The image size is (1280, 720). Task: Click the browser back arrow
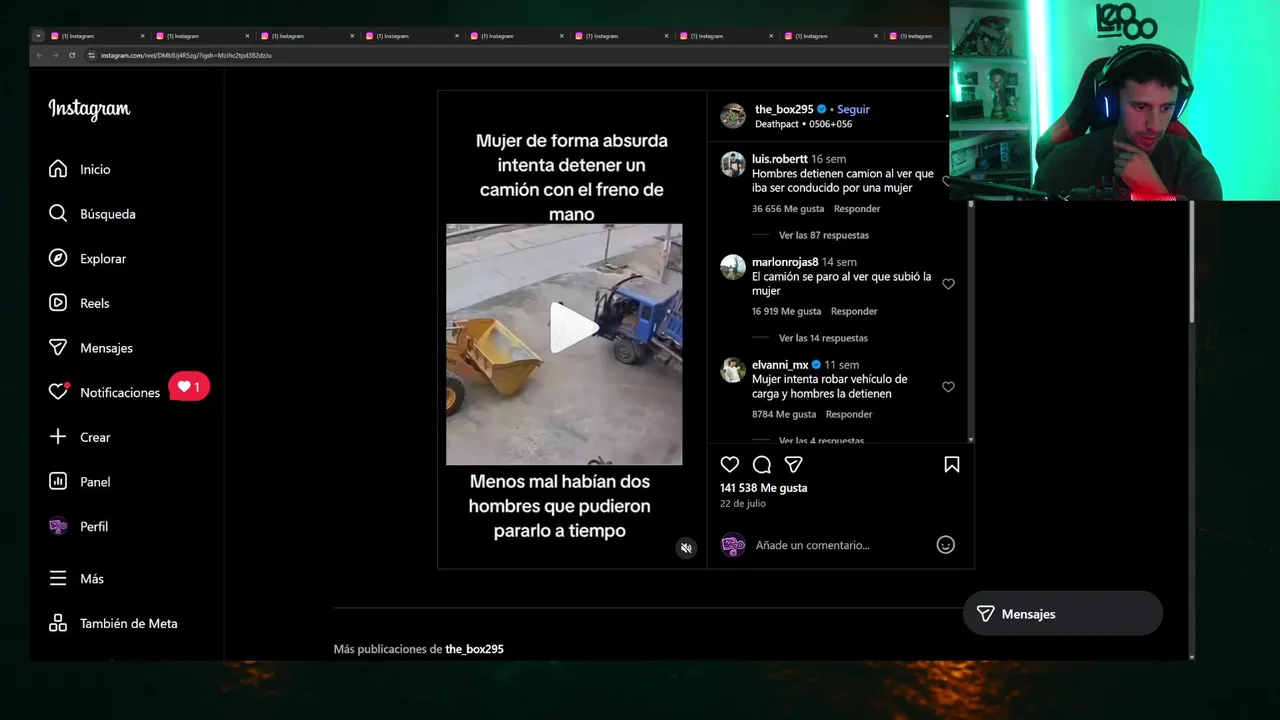point(40,55)
